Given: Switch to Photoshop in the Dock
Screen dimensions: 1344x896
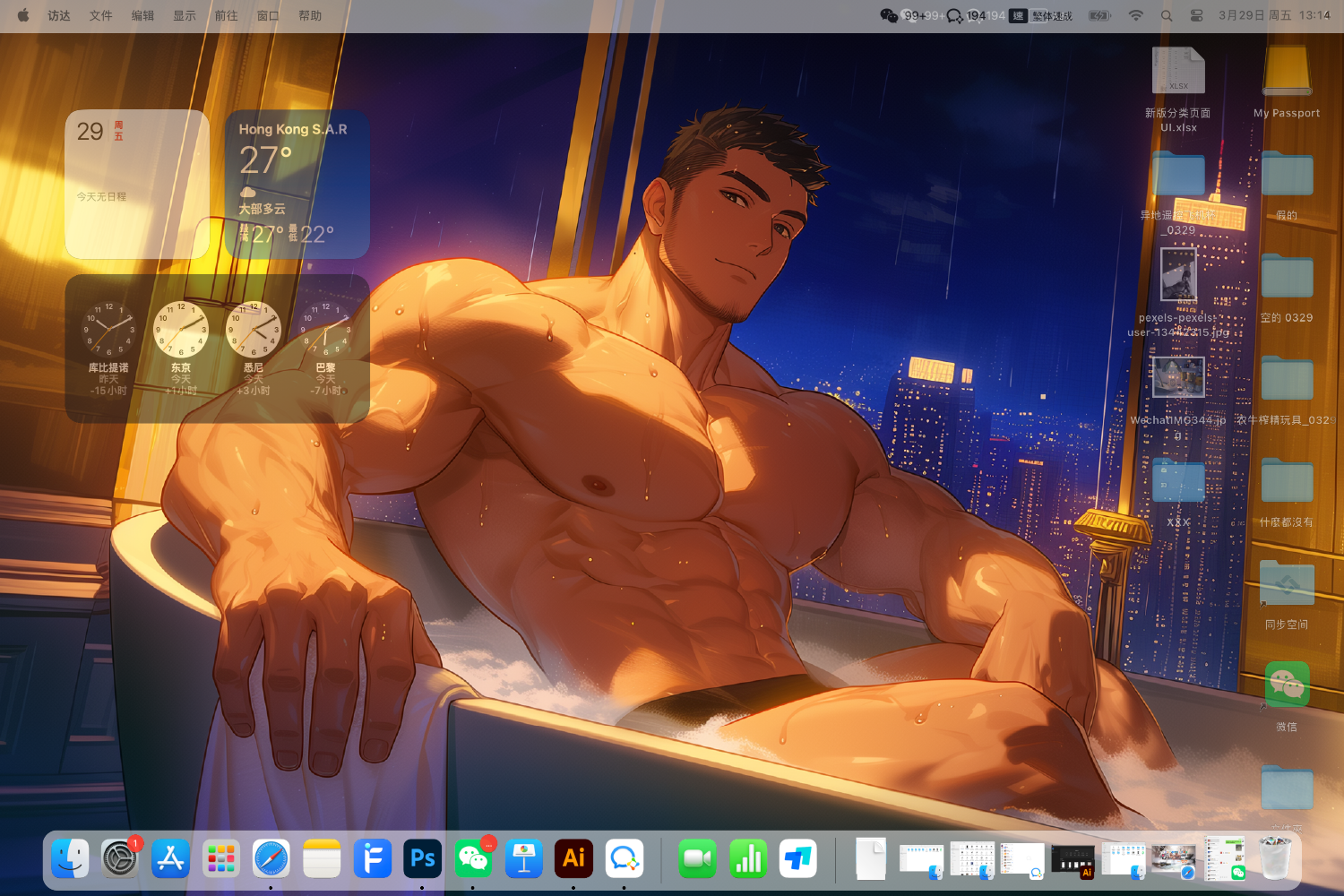Looking at the screenshot, I should click(x=423, y=858).
